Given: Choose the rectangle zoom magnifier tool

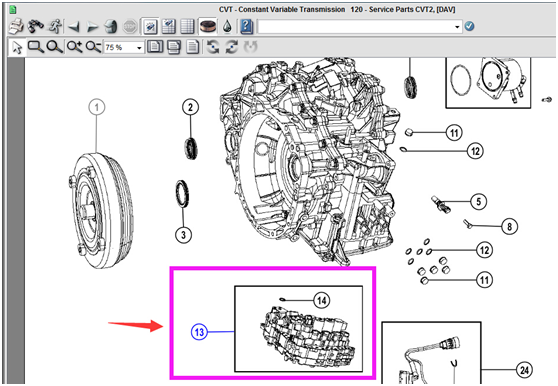Looking at the screenshot, I should tap(36, 47).
